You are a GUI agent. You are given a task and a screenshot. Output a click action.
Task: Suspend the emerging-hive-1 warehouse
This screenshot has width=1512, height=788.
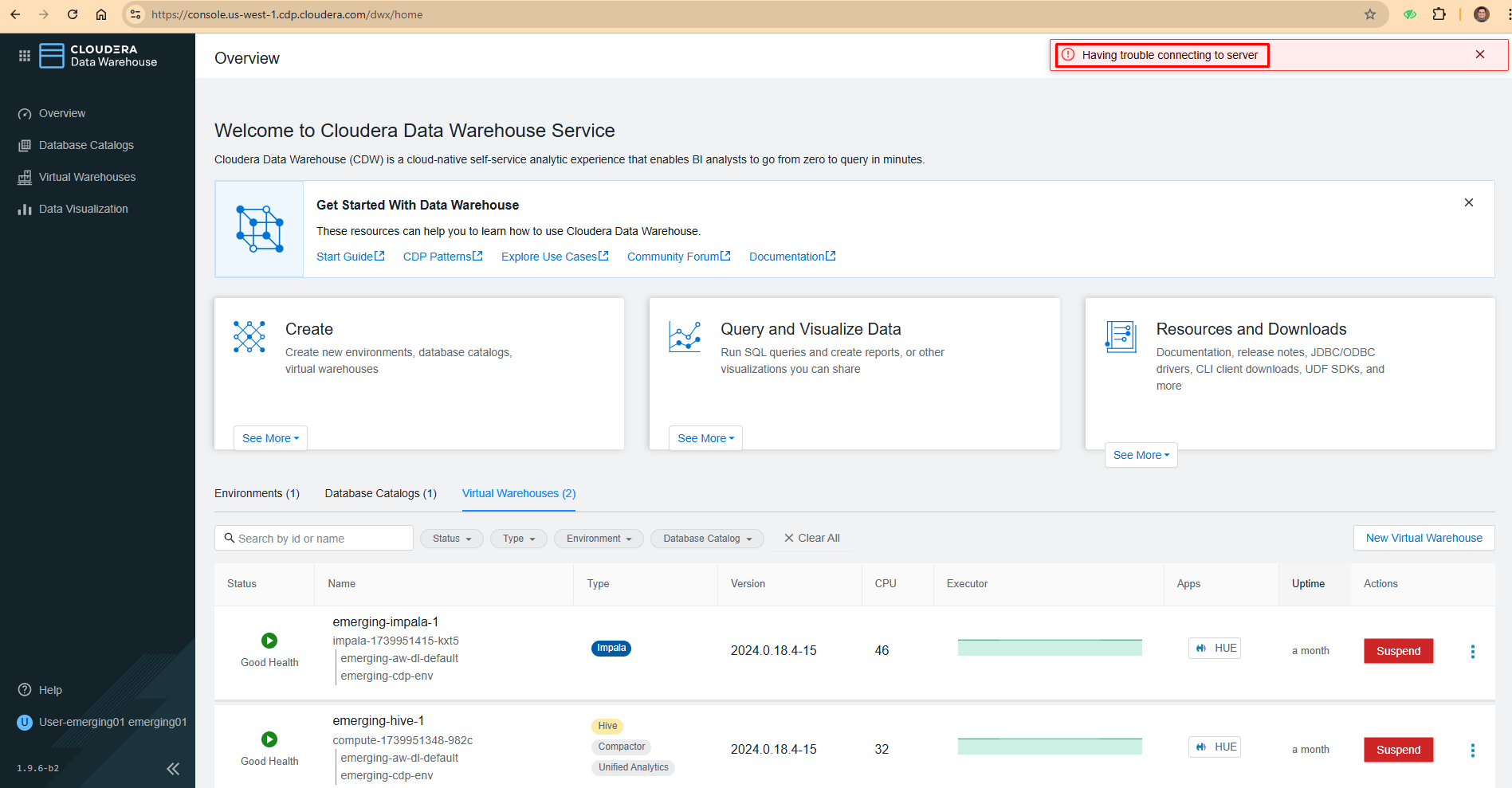pos(1398,750)
